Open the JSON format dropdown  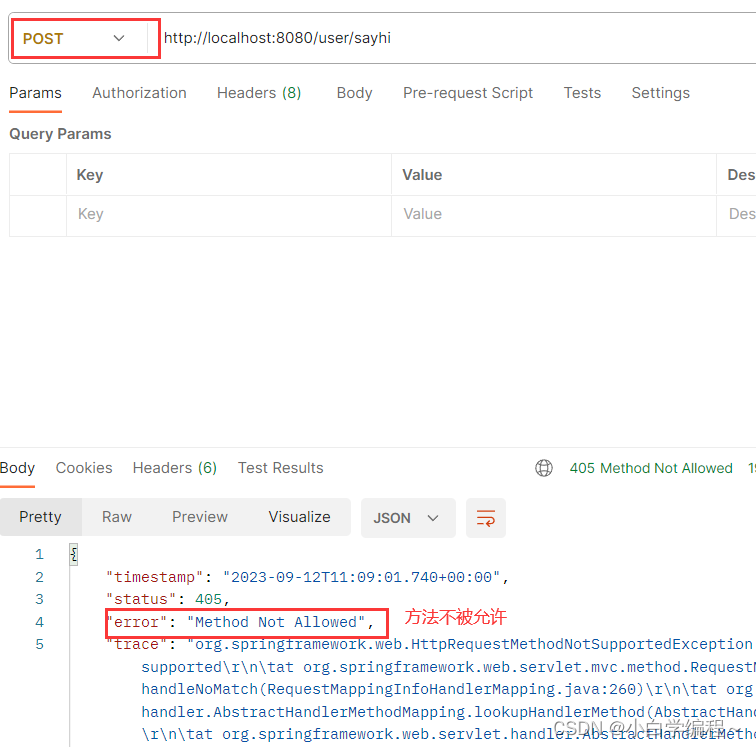click(408, 518)
